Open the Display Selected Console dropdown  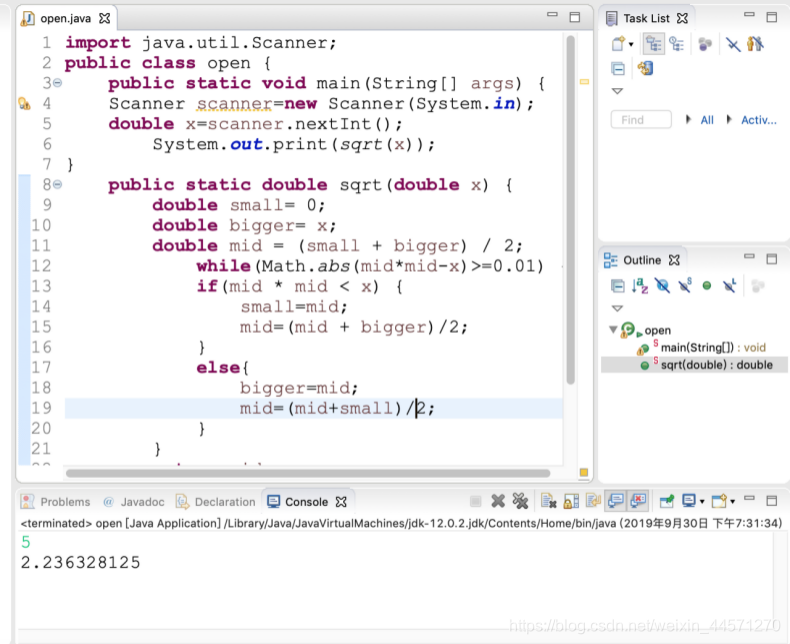coord(702,502)
